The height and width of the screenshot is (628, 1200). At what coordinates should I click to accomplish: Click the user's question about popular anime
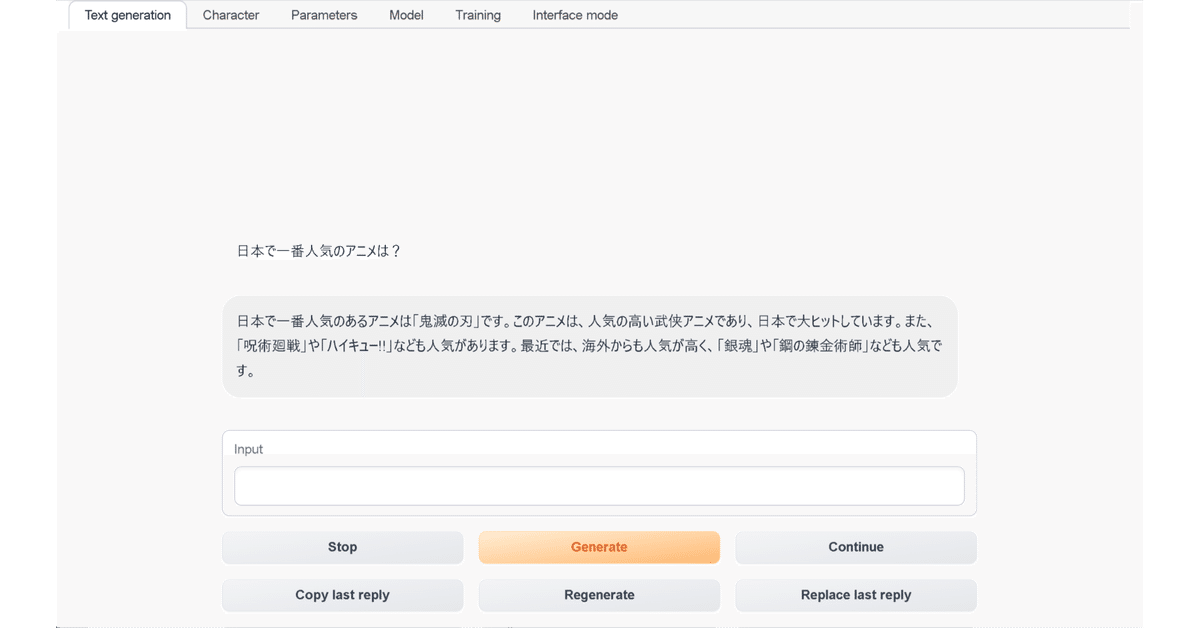(318, 251)
